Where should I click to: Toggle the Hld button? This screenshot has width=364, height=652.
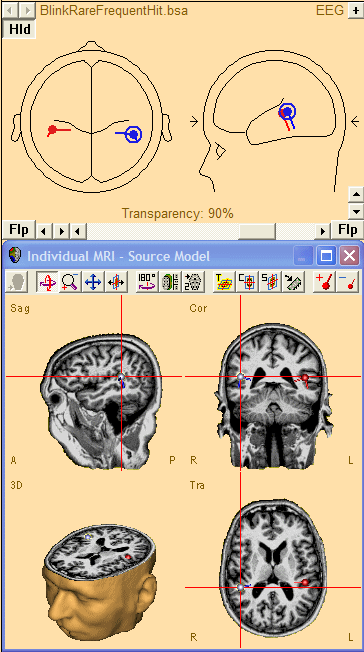(x=20, y=30)
